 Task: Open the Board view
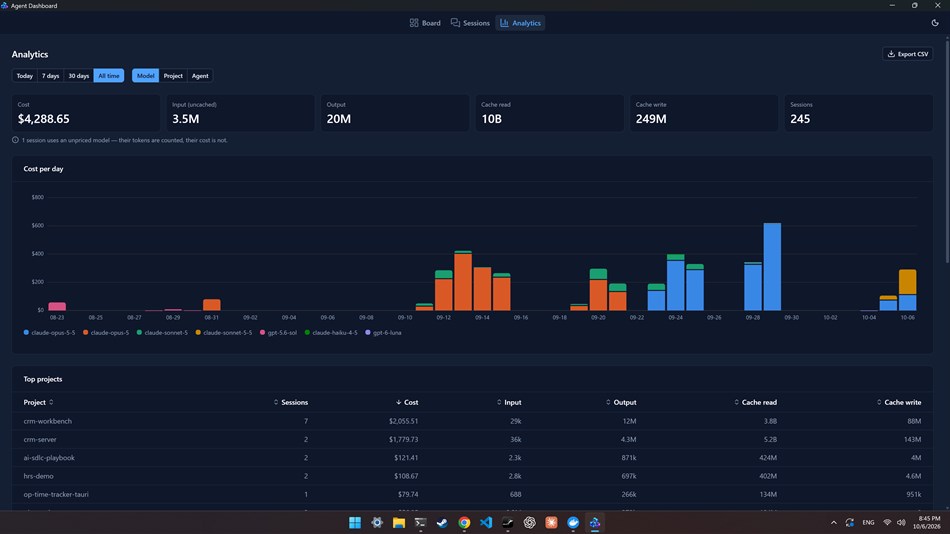pos(425,23)
